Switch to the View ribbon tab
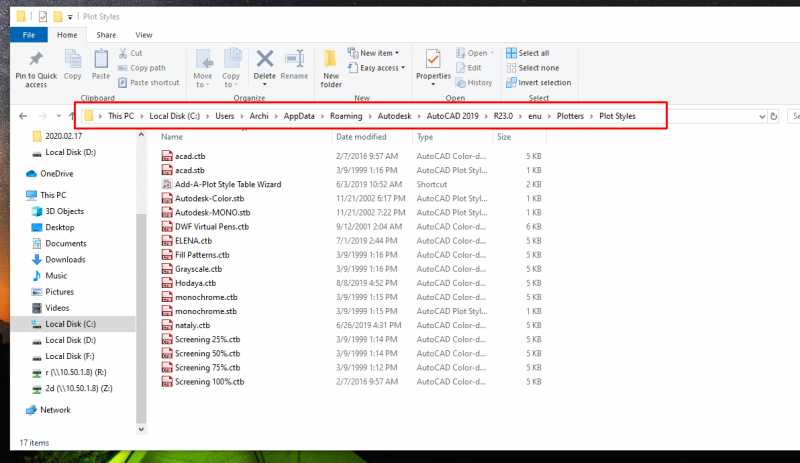The height and width of the screenshot is (463, 800). [x=144, y=35]
